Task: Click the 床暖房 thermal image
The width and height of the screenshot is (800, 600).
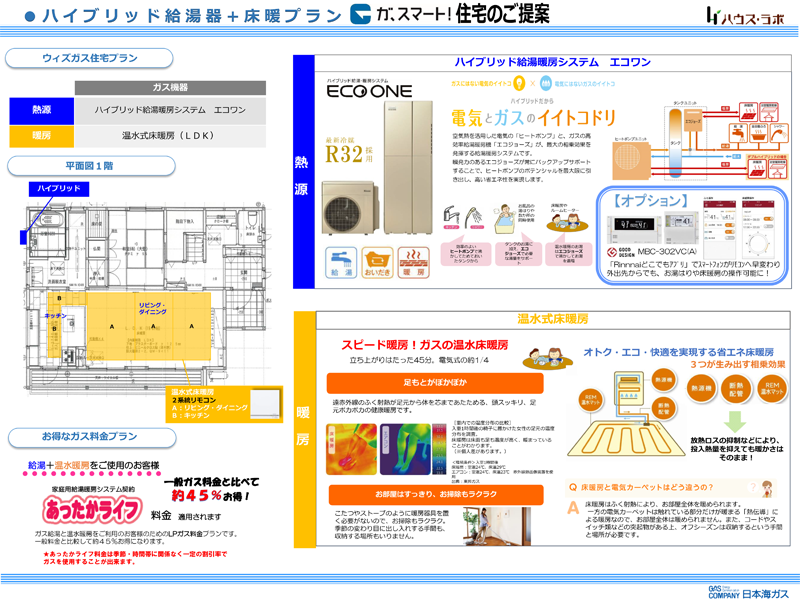Action: pos(352,449)
